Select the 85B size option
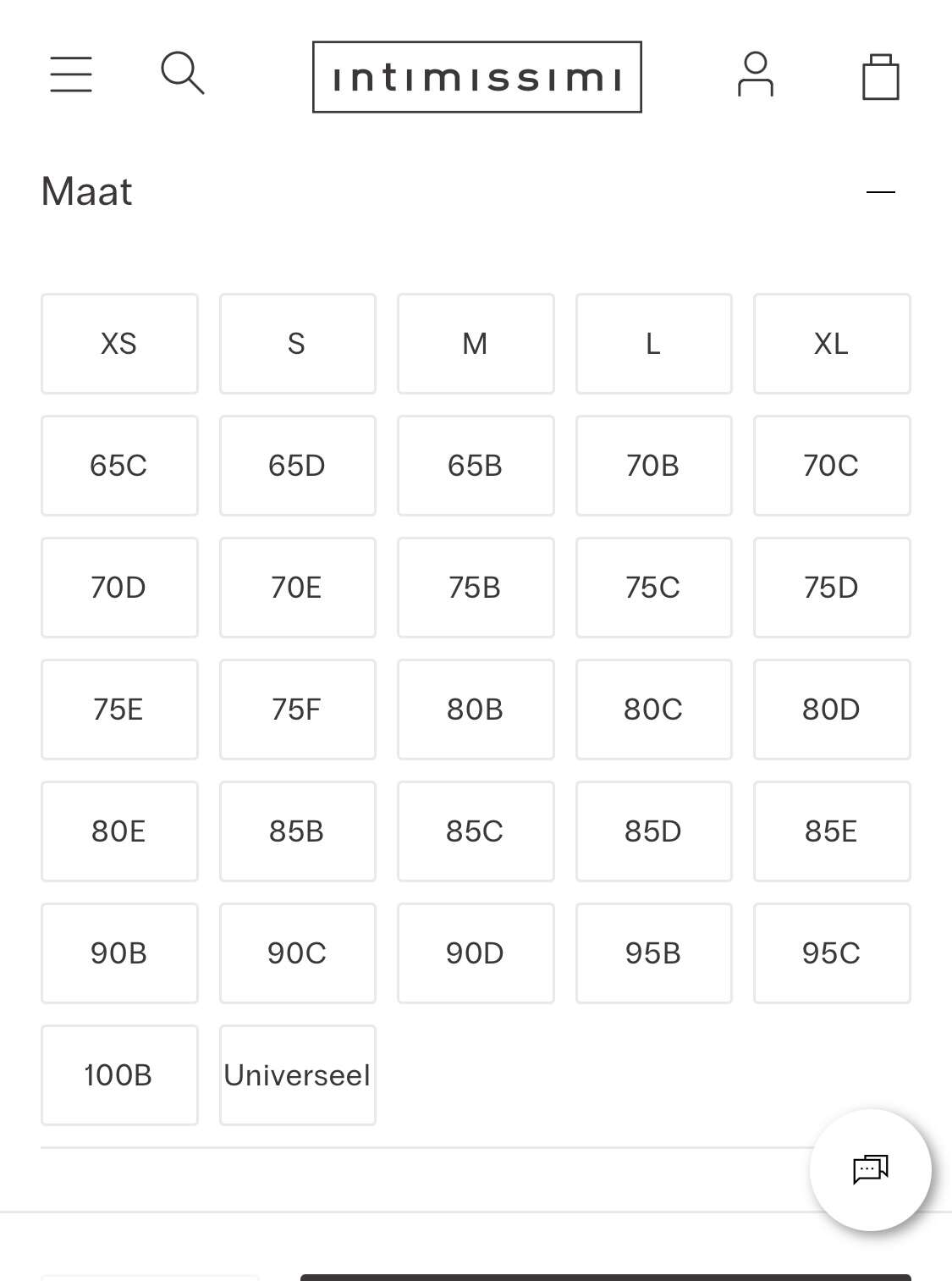This screenshot has width=952, height=1281. 297,831
